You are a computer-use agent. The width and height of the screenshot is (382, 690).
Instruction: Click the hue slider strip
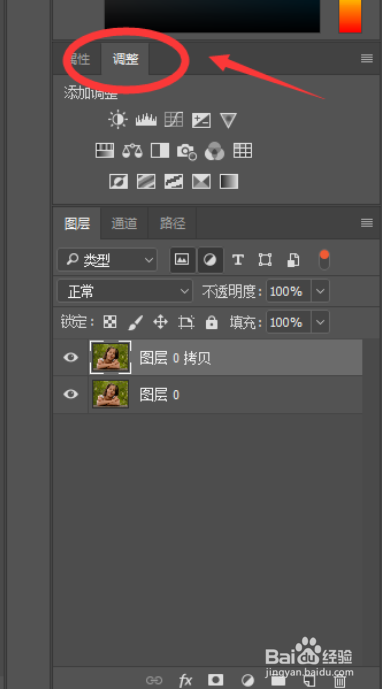(x=350, y=16)
